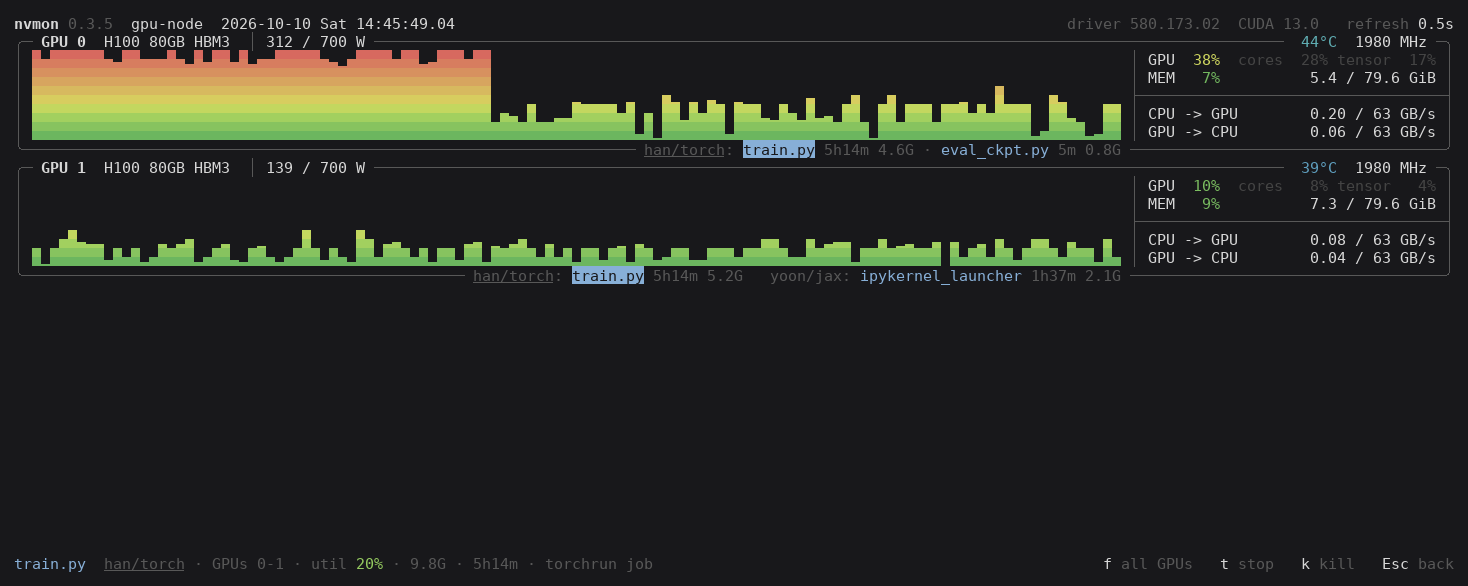This screenshot has height=586, width=1468.
Task: Click the nvmon application name
Action: [36, 24]
